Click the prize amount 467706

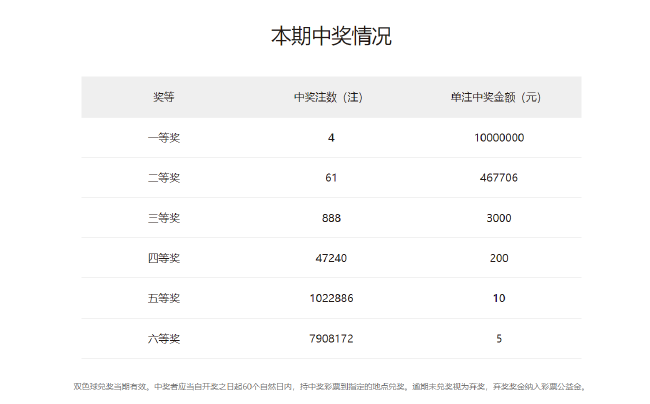pos(499,178)
